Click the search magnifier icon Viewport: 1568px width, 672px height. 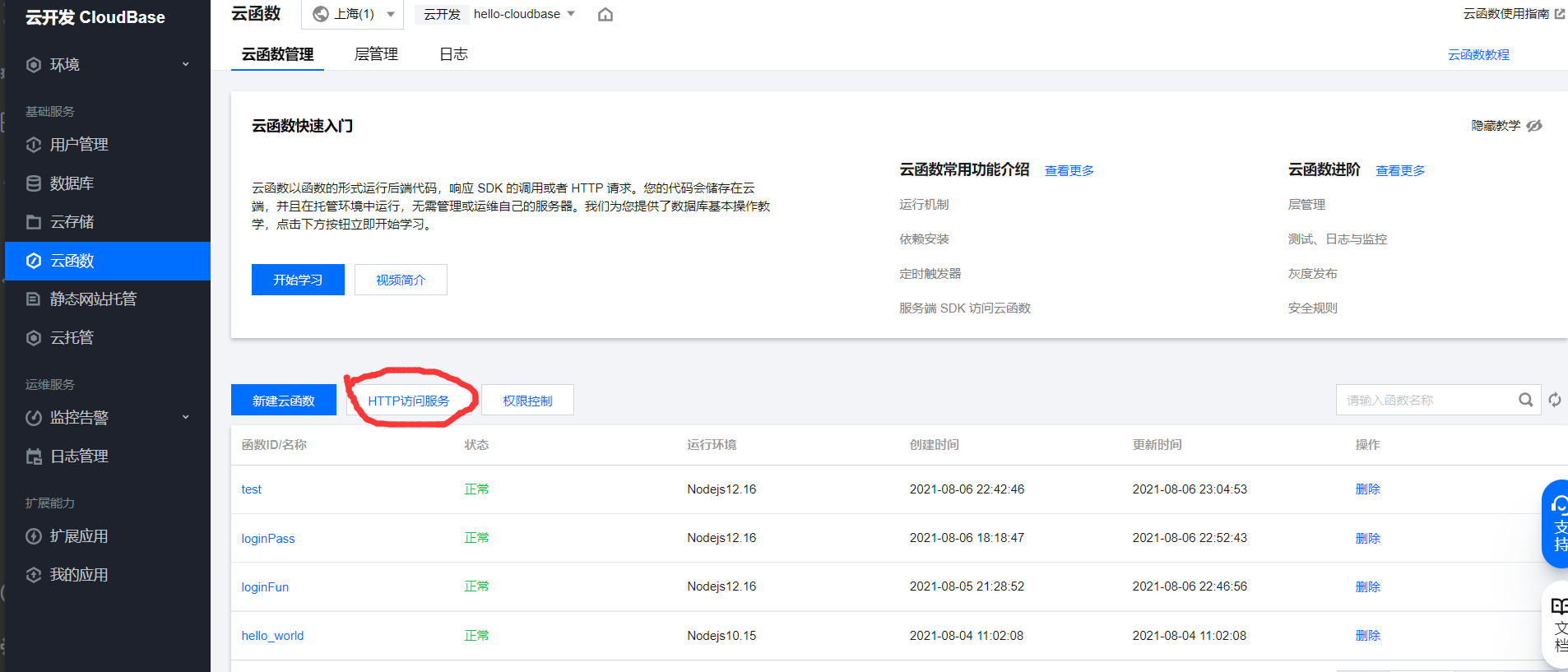click(1525, 400)
